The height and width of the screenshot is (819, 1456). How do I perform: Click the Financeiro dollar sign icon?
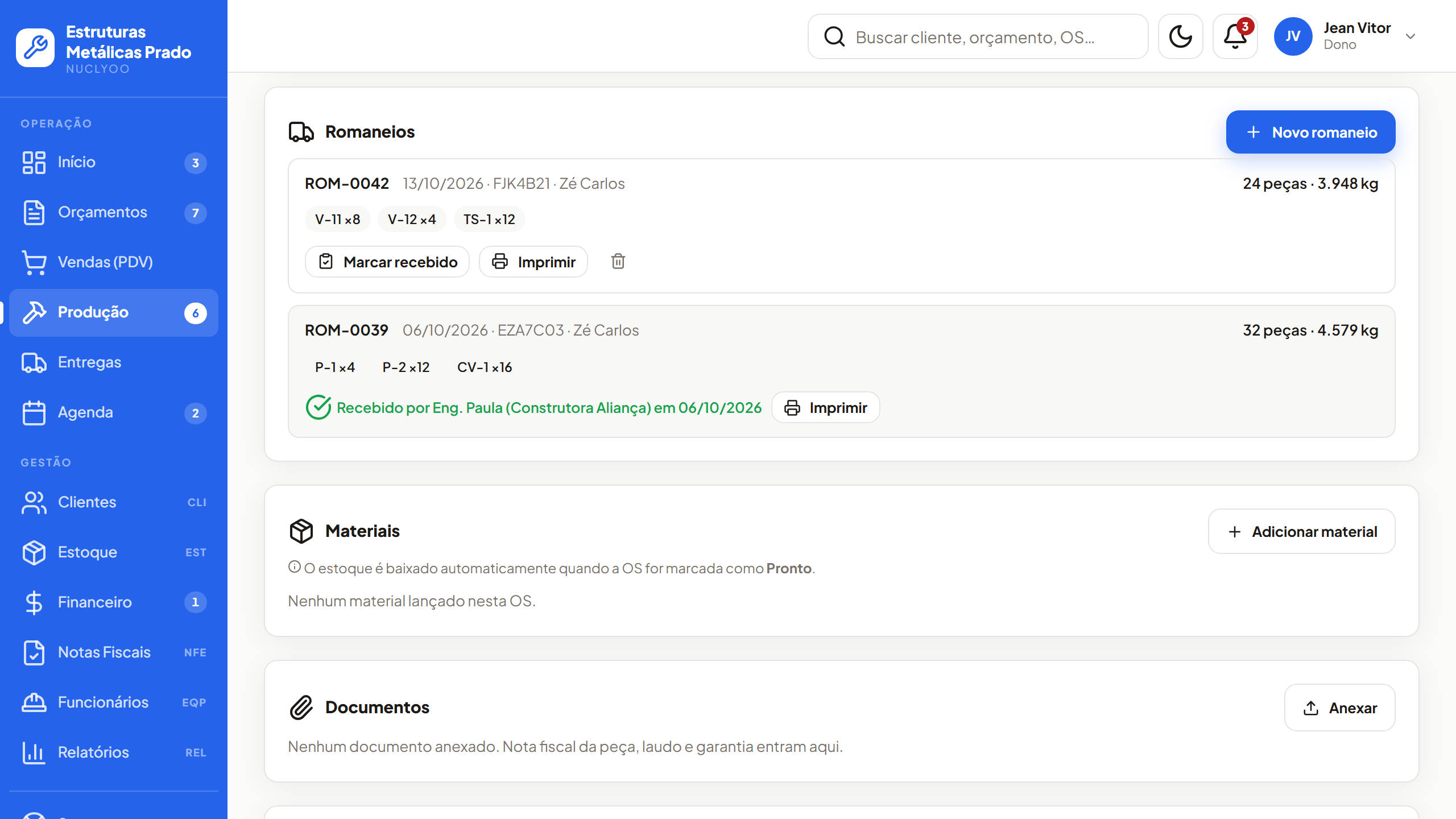34,602
